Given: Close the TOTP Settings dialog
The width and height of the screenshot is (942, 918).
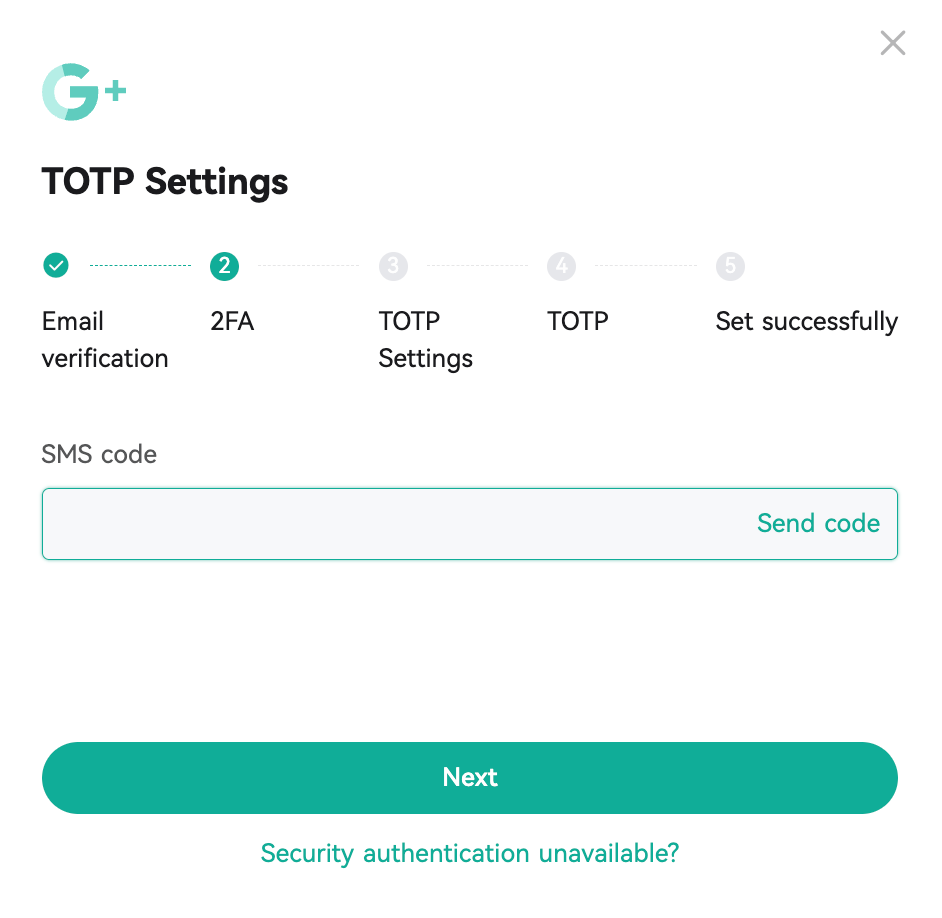Looking at the screenshot, I should click(892, 43).
